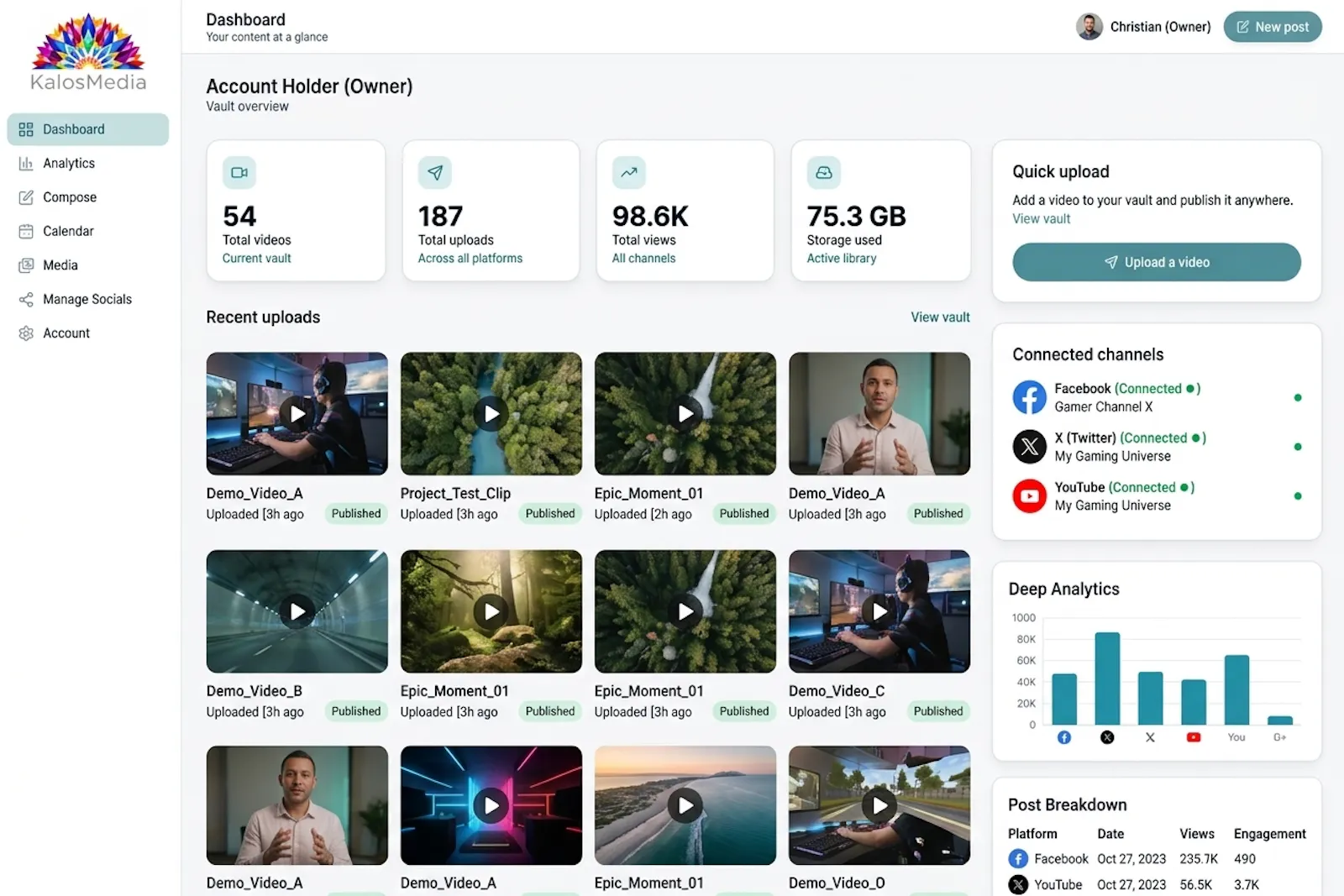
Task: Click the Facebook channel icon
Action: tap(1029, 397)
